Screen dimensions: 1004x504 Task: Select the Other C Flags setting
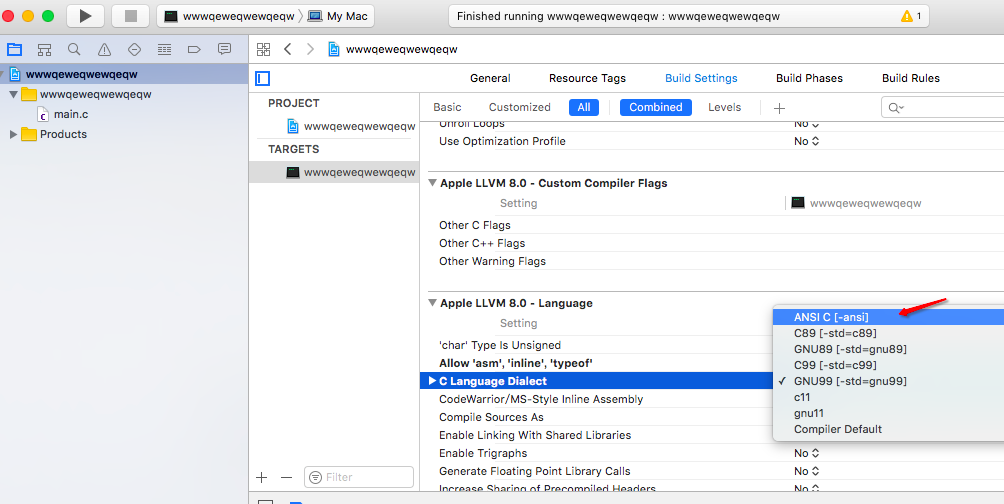pyautogui.click(x=474, y=225)
